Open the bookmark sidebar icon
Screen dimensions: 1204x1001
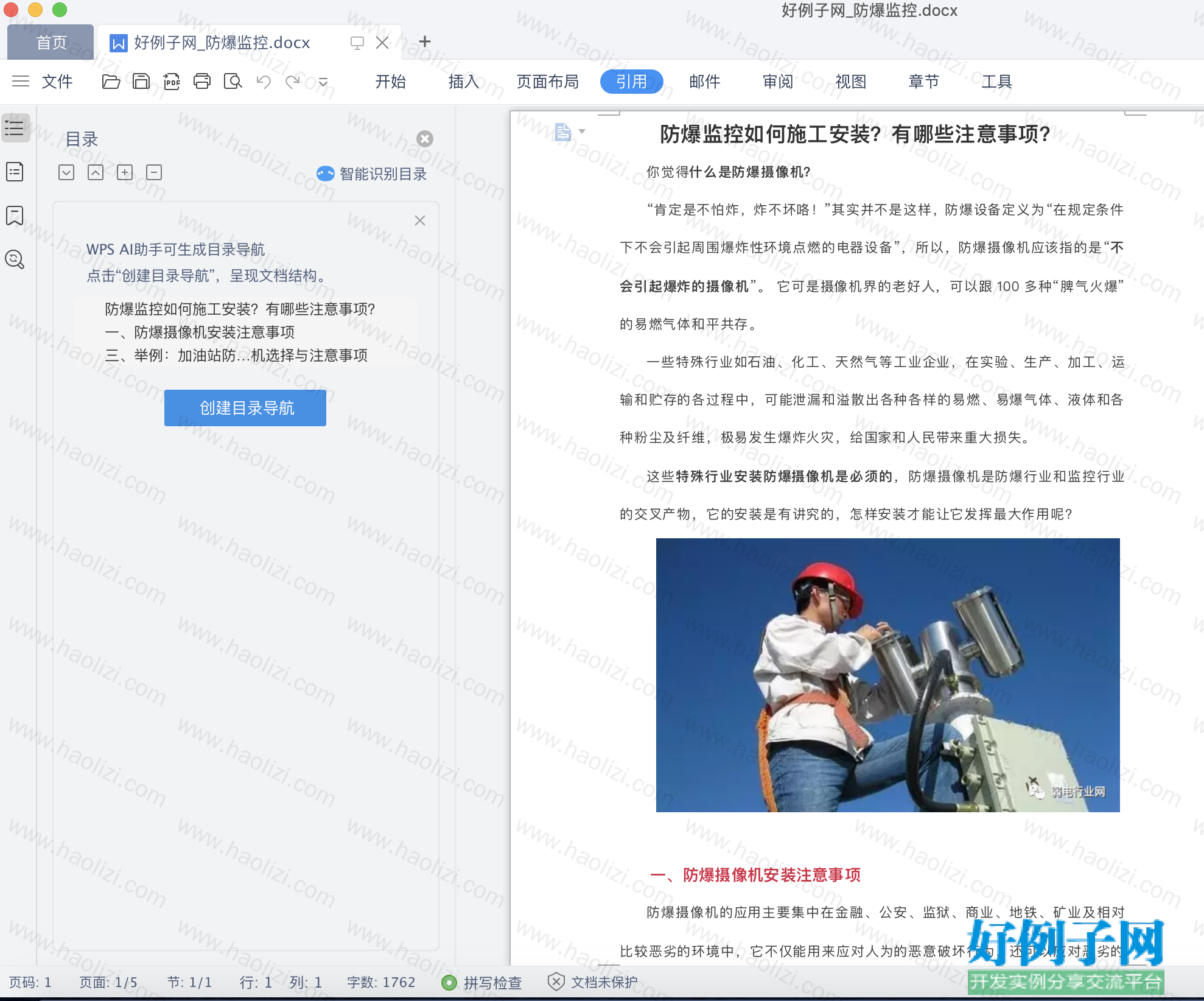click(15, 216)
